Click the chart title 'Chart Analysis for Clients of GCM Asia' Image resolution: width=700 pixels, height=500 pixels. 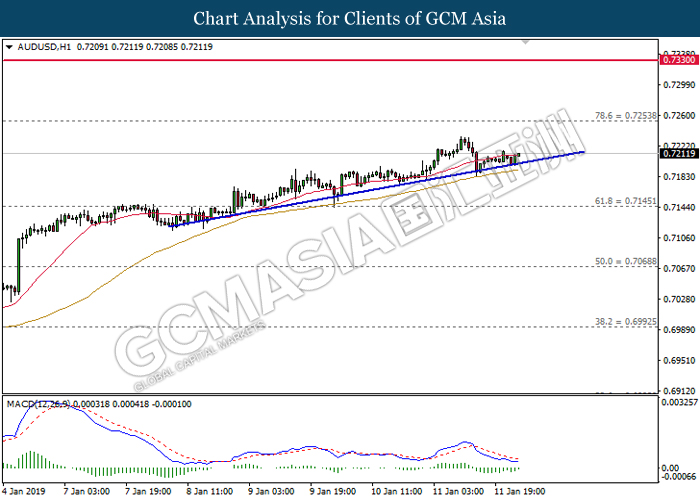coord(350,19)
